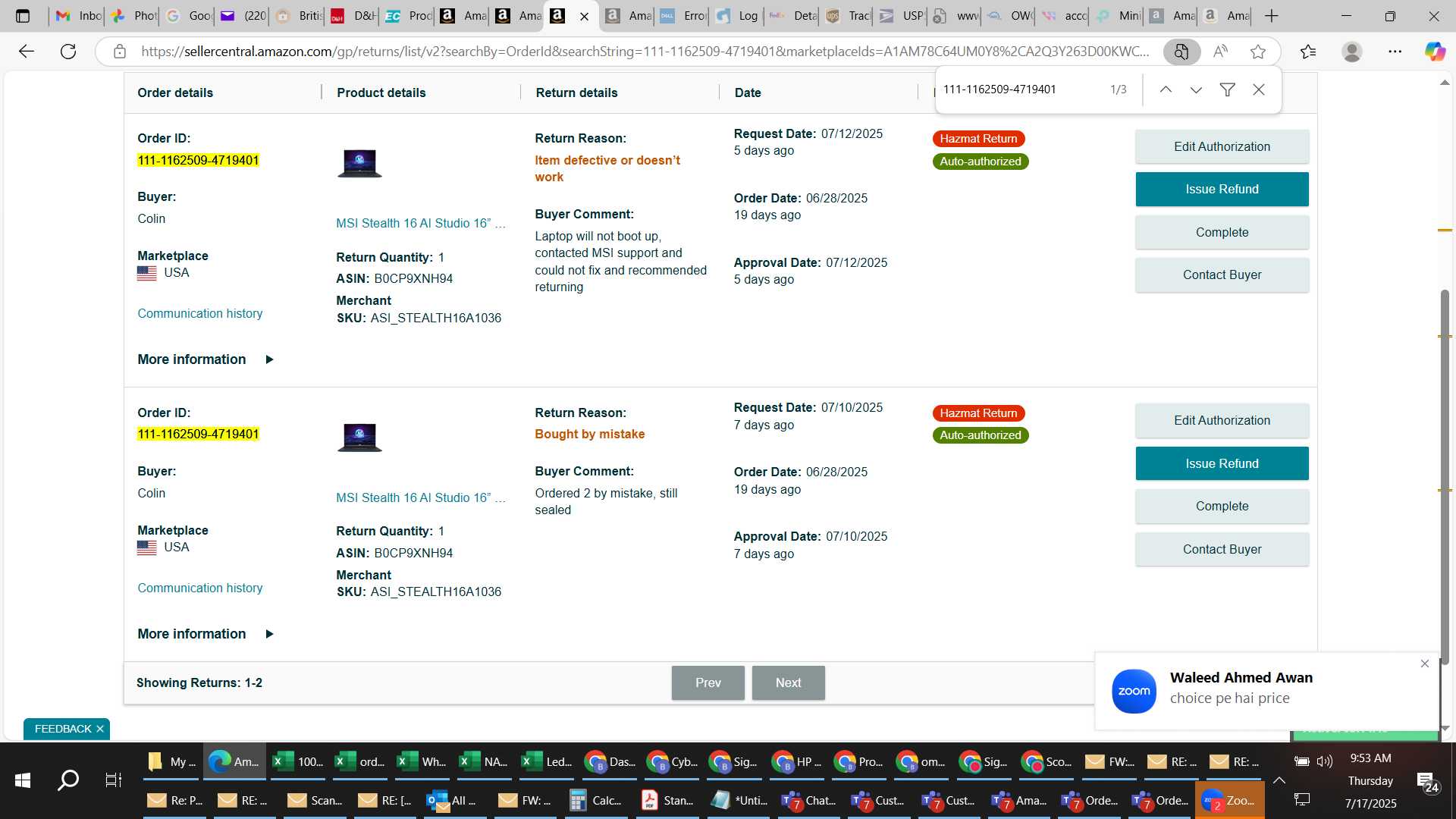Close the active Amazon browser tab

tap(584, 16)
